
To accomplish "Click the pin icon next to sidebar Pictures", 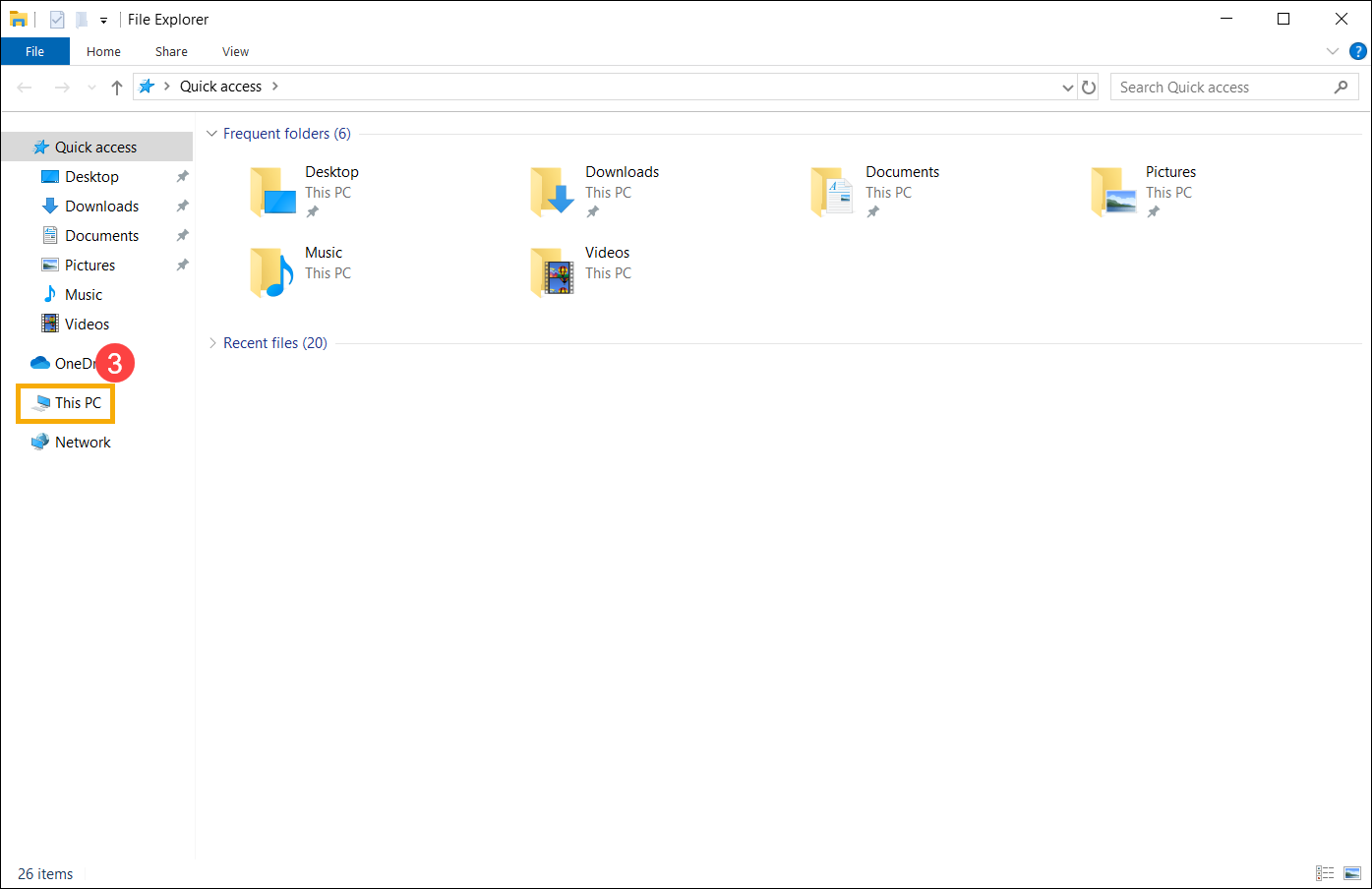I will 182,266.
